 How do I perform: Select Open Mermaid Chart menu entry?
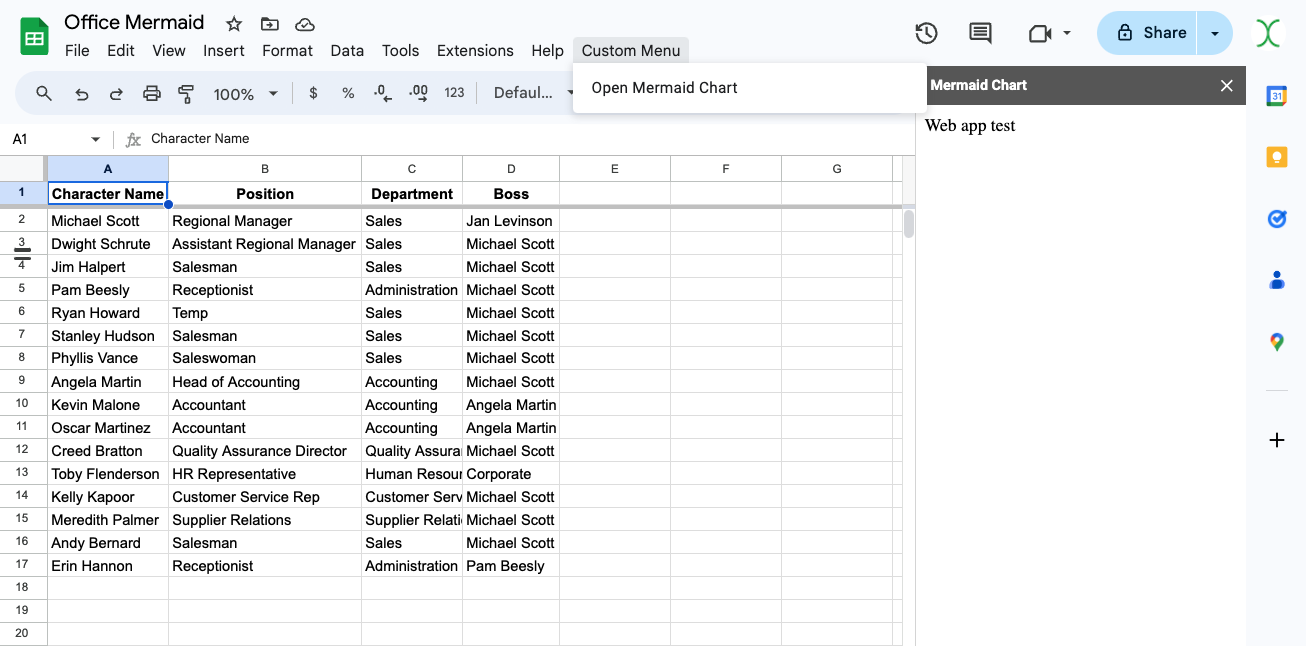664,88
